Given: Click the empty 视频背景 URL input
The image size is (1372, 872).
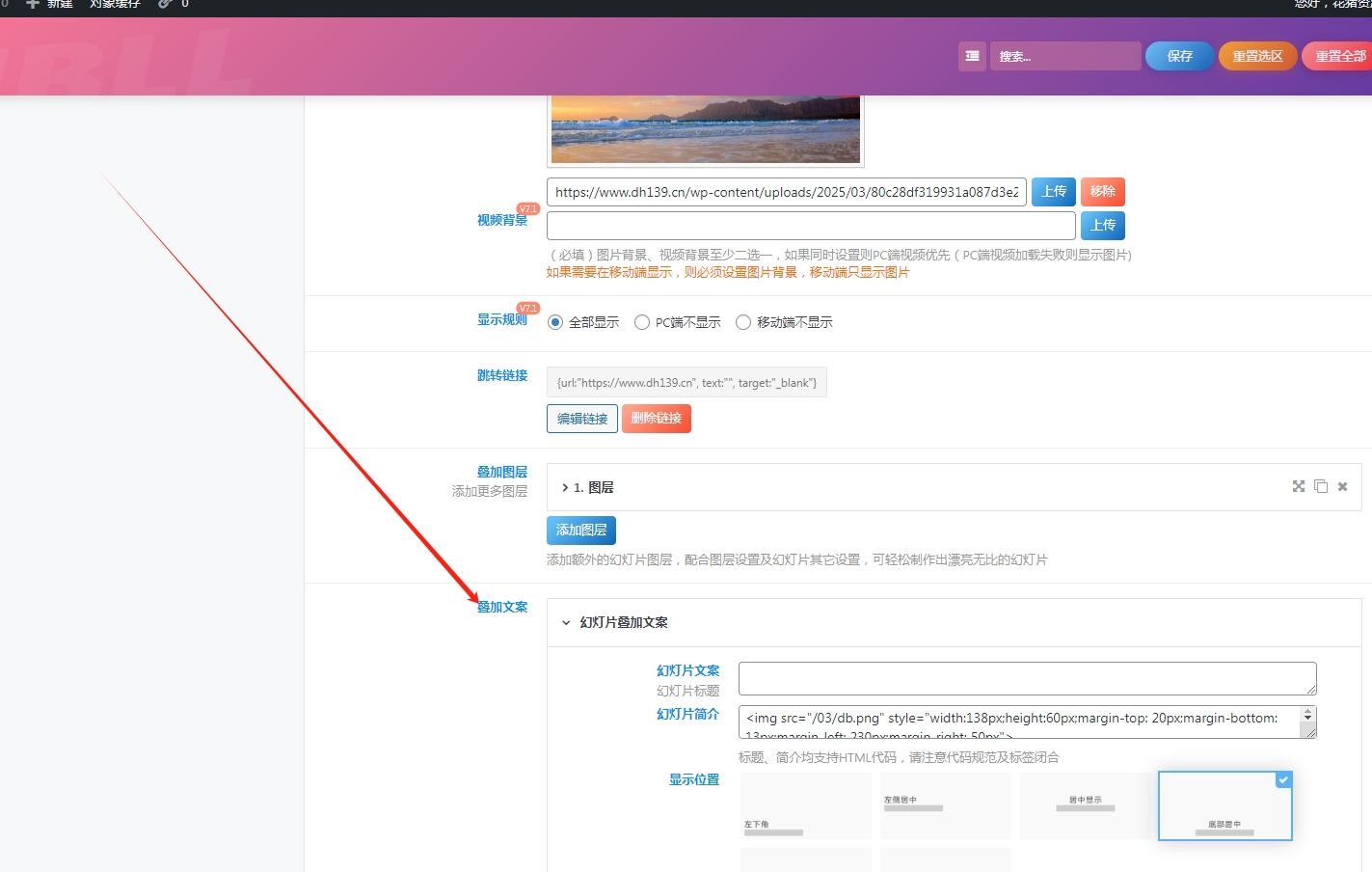Looking at the screenshot, I should pos(811,226).
